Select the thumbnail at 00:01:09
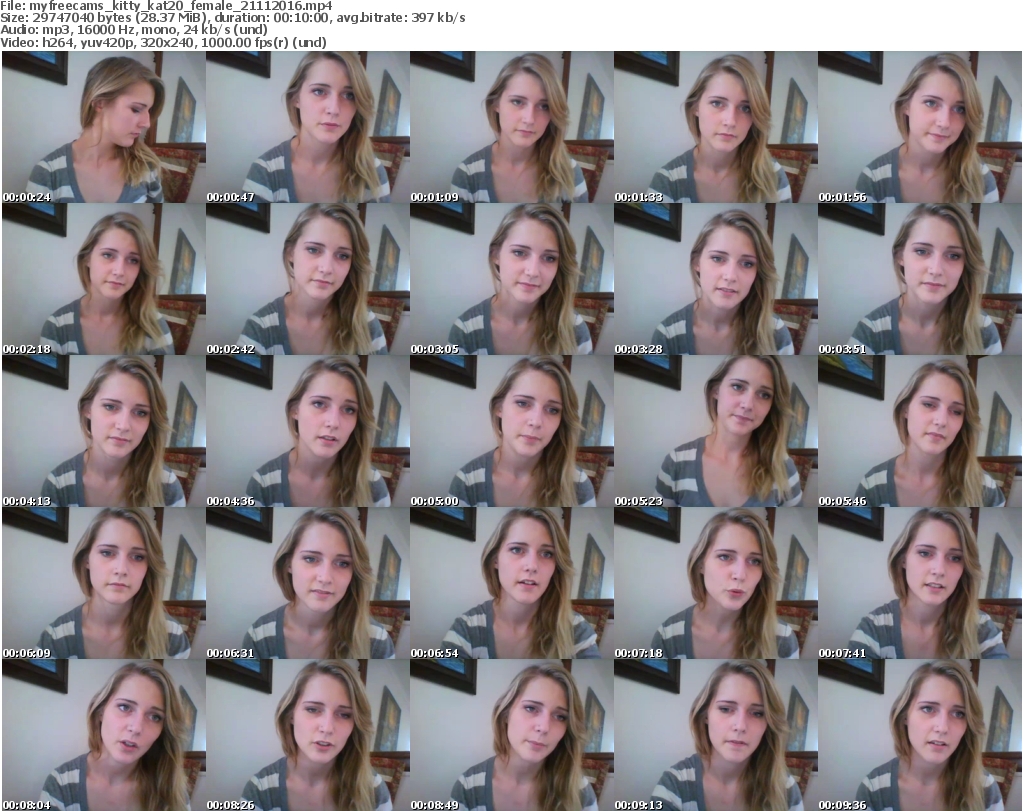The height and width of the screenshot is (811, 1024). [511, 127]
